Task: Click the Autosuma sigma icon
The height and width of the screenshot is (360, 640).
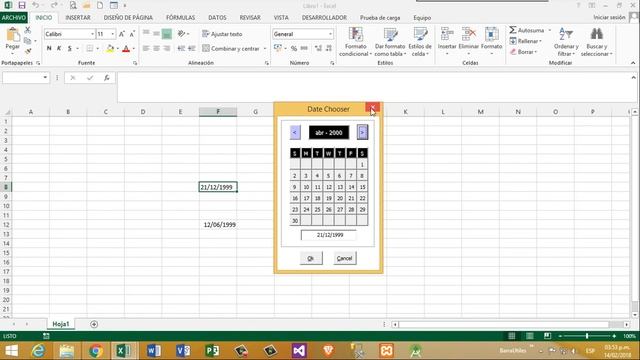Action: tap(513, 30)
